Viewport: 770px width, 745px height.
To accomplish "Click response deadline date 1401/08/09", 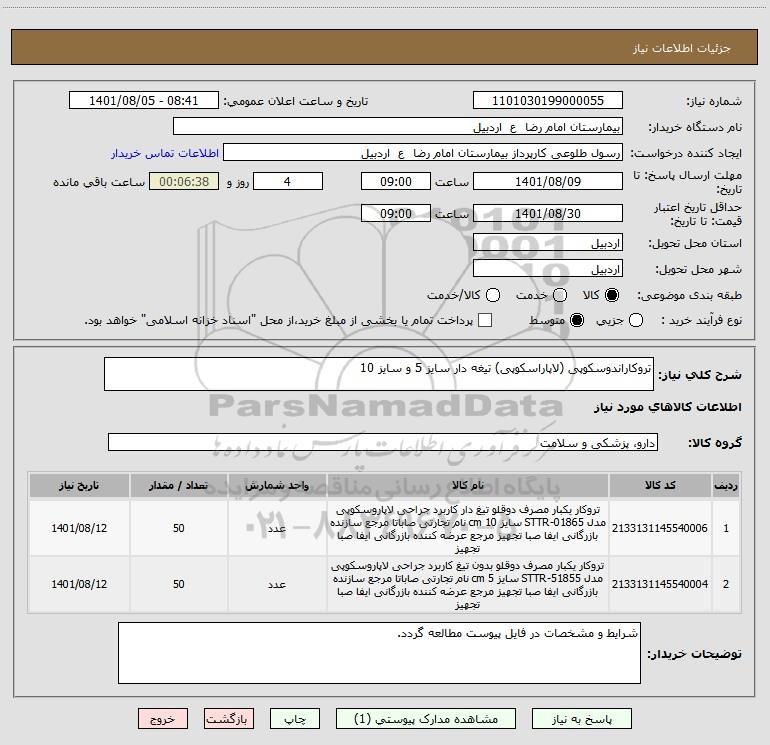I will [x=548, y=181].
